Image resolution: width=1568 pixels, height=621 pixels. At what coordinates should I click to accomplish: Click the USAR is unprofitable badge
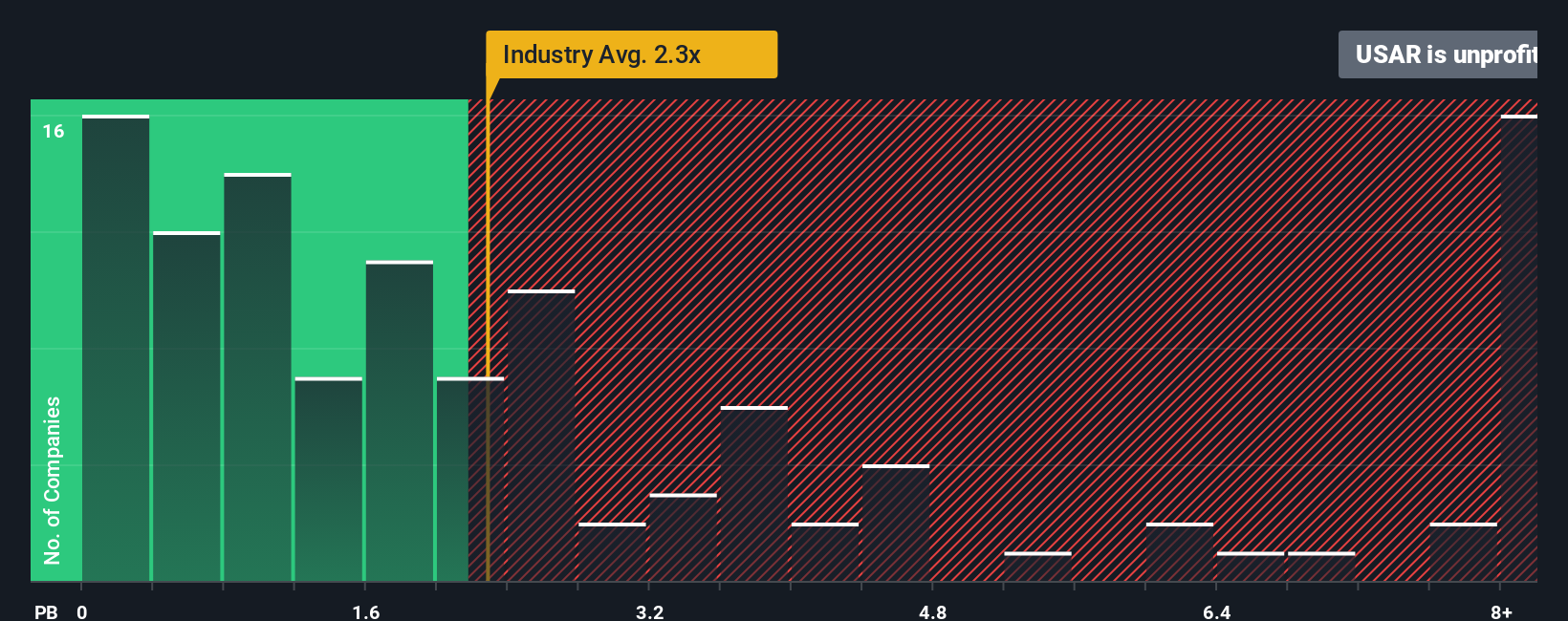click(1438, 54)
